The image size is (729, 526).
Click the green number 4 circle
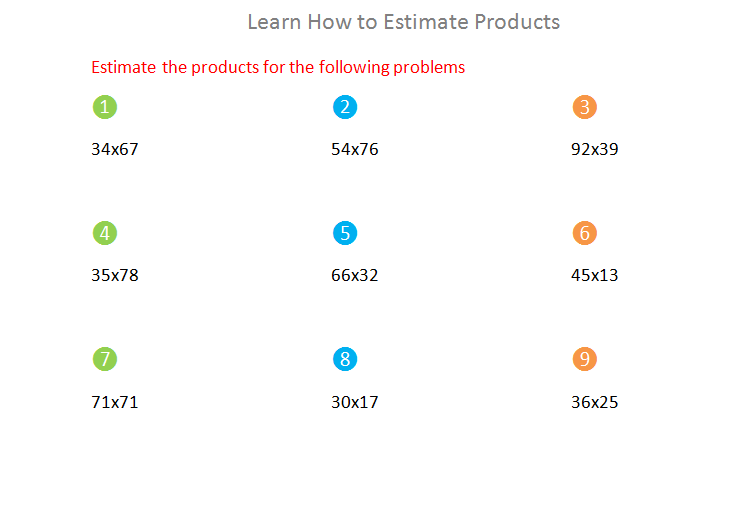coord(105,233)
